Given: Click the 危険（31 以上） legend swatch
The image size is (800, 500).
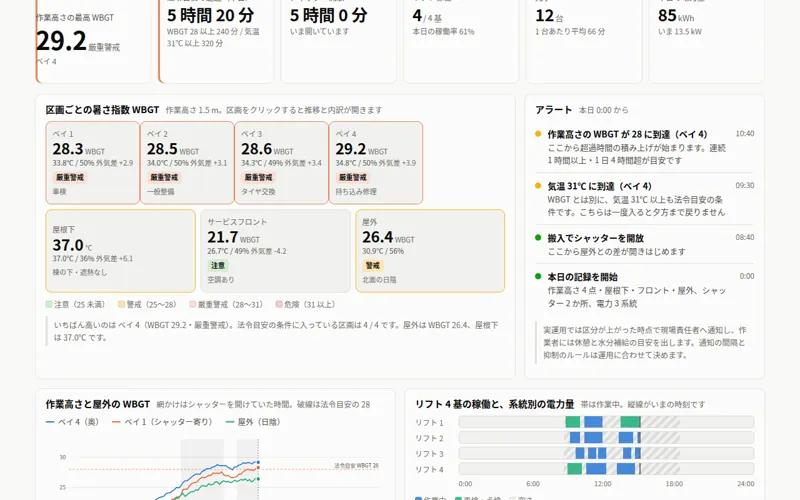Looking at the screenshot, I should [x=279, y=304].
